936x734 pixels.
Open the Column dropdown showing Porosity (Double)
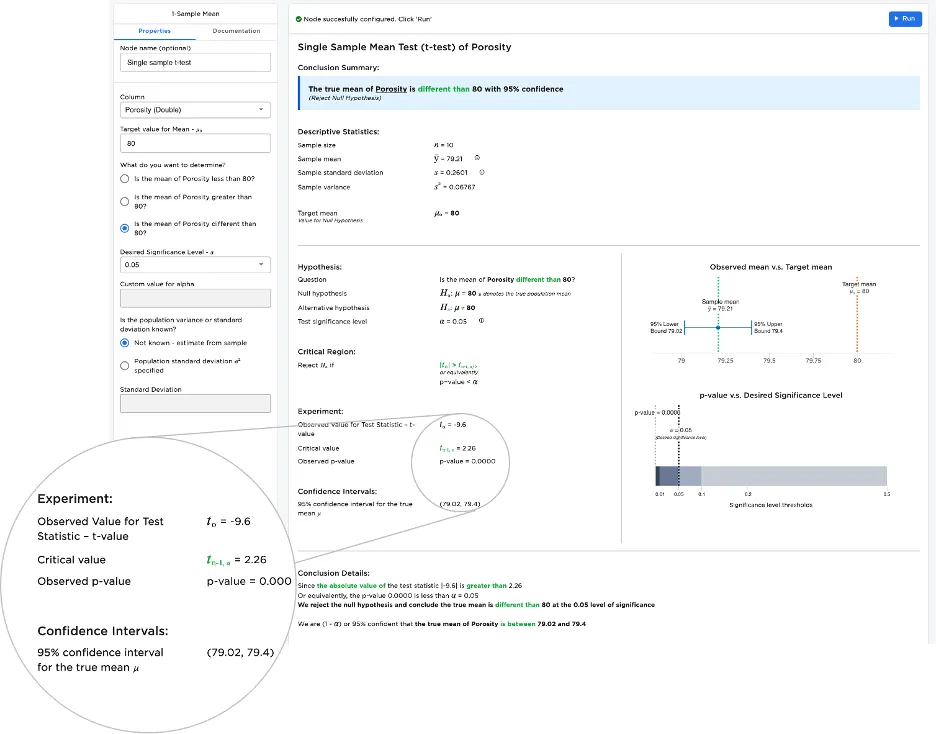pyautogui.click(x=195, y=110)
